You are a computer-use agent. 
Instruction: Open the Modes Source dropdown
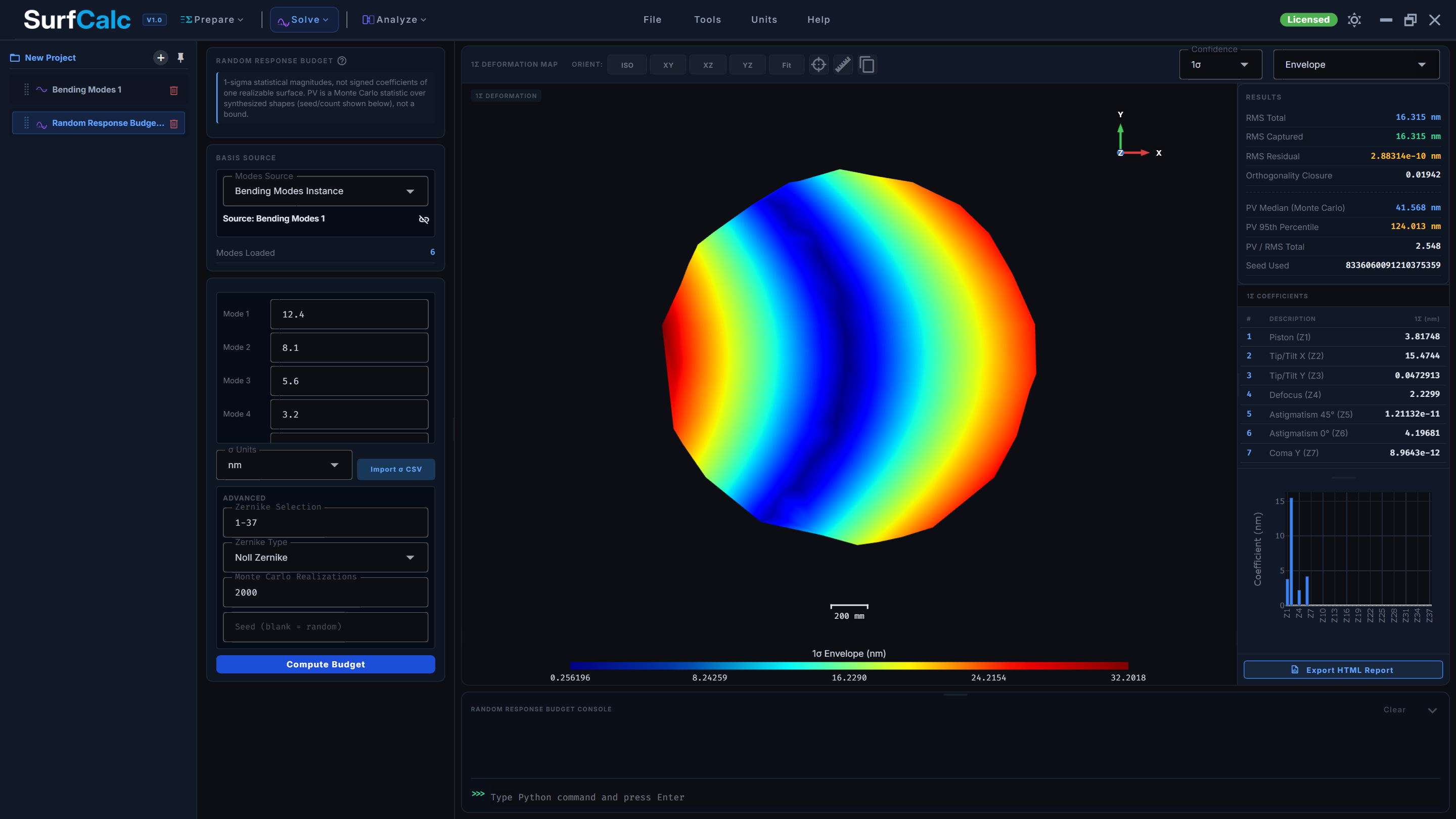[326, 191]
